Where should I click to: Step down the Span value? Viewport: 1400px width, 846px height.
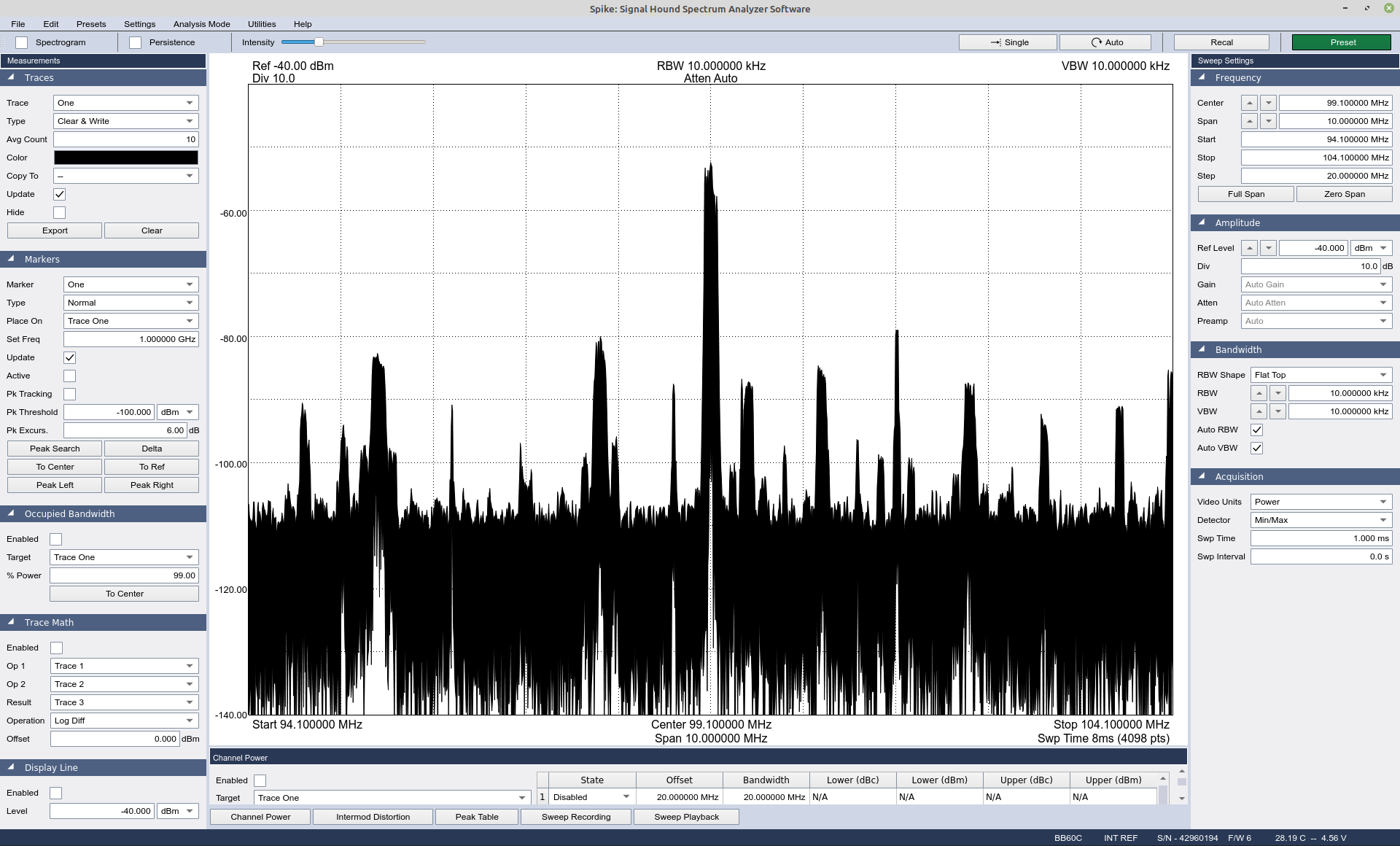(x=1267, y=121)
